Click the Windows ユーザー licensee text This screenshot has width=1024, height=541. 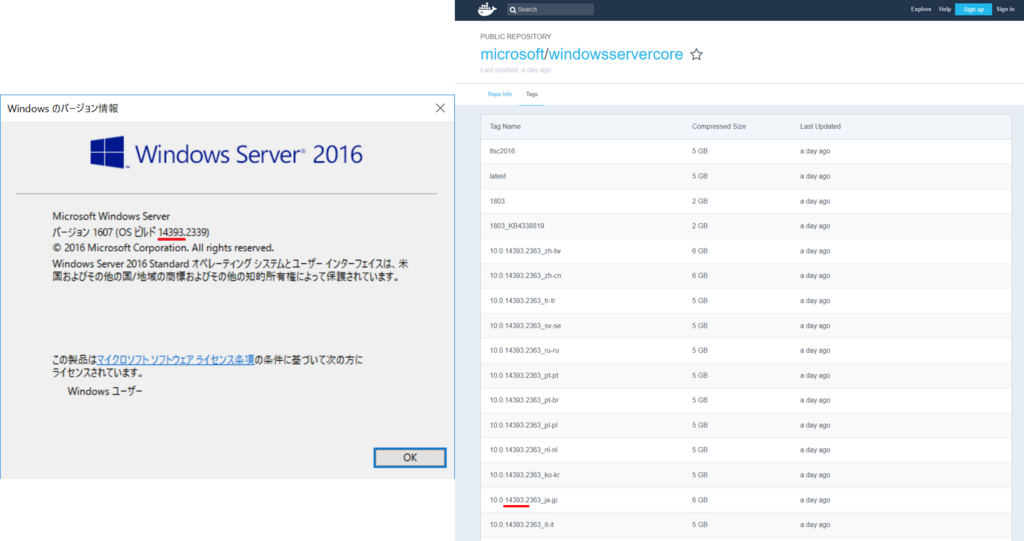click(x=104, y=391)
